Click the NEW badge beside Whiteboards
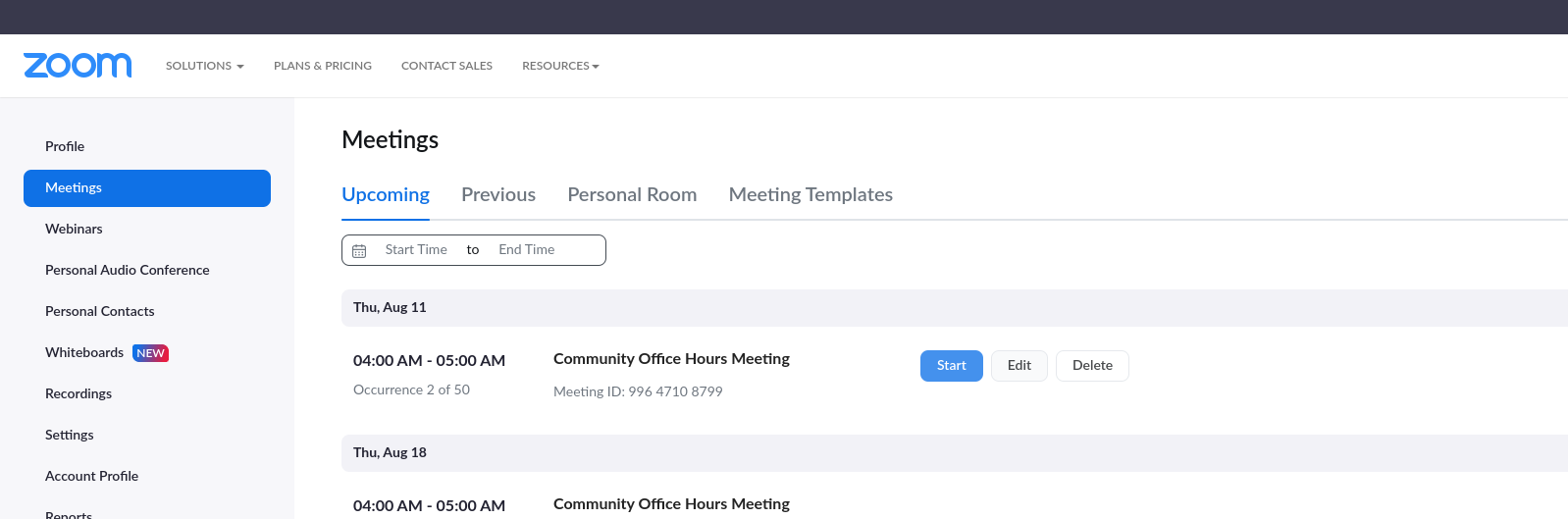 click(150, 353)
